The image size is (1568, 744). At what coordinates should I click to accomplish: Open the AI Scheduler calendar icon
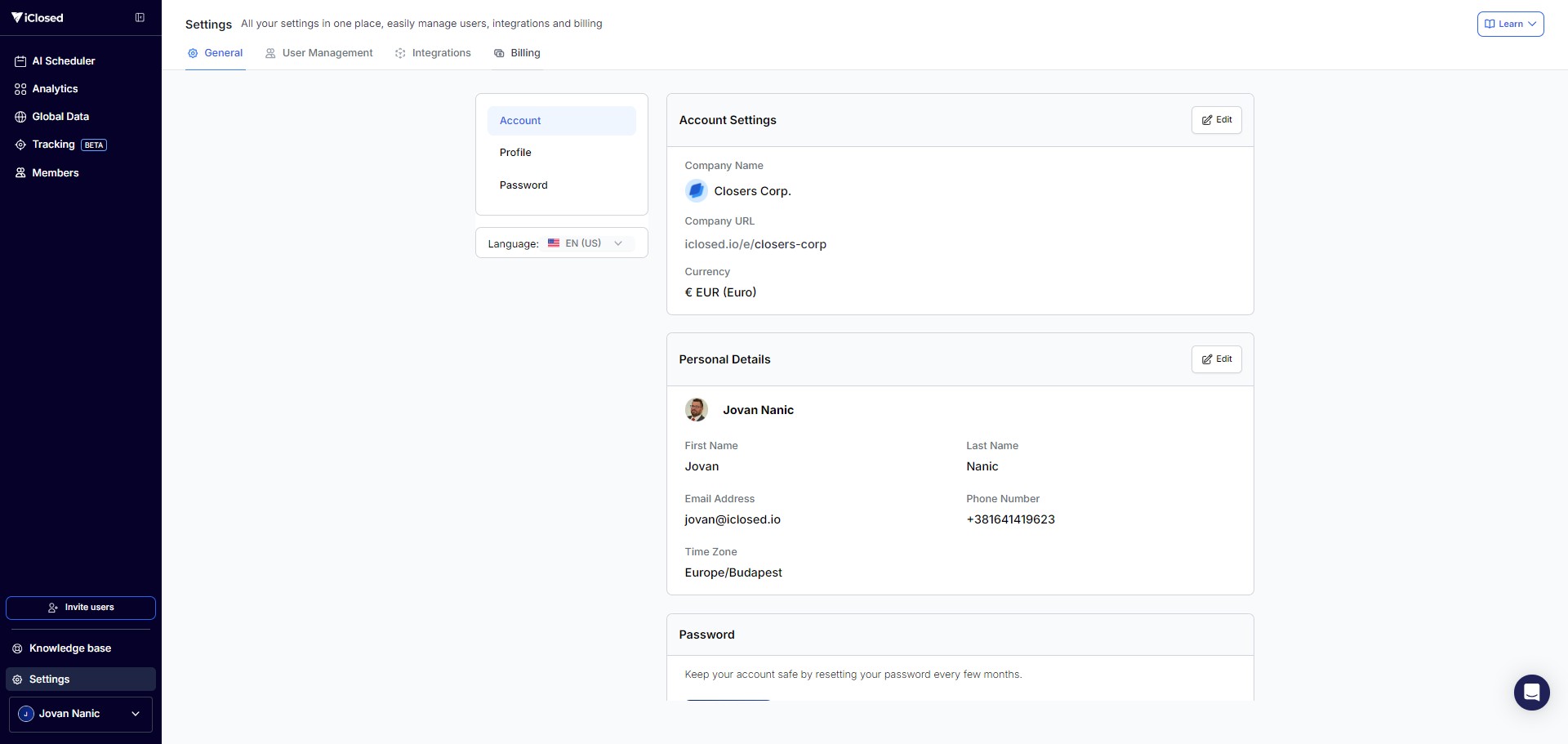[x=20, y=61]
